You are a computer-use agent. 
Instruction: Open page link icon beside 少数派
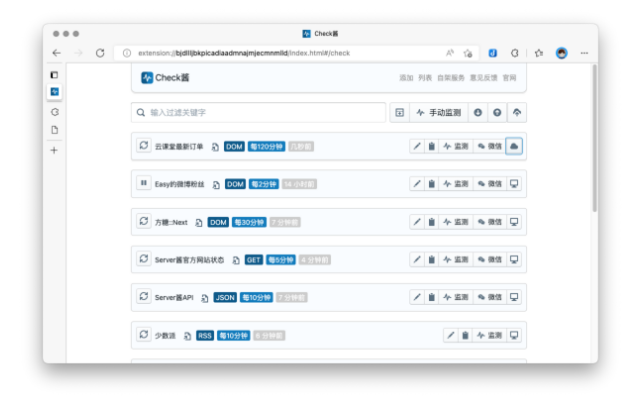click(x=187, y=336)
